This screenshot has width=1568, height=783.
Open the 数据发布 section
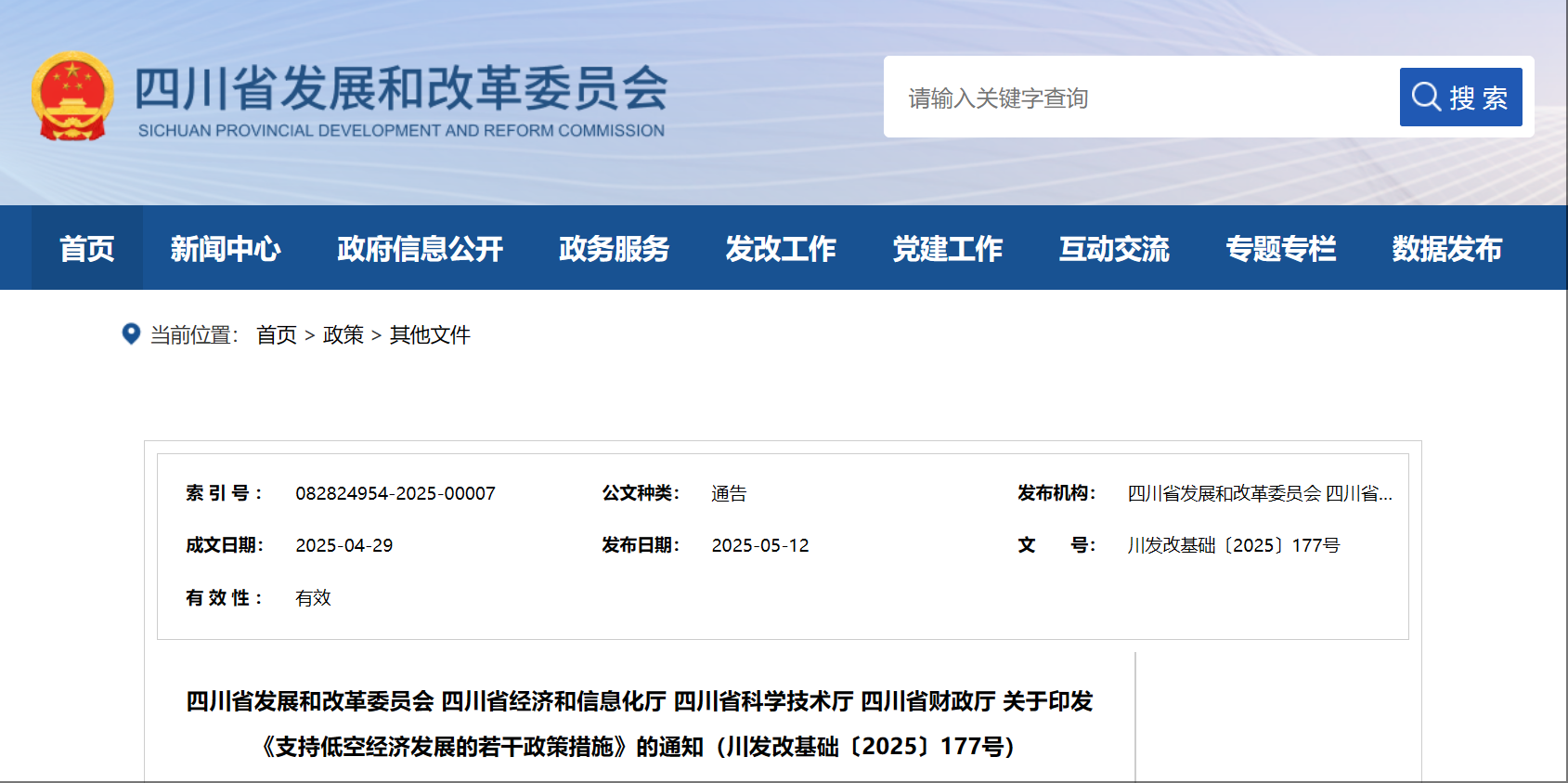click(1446, 249)
